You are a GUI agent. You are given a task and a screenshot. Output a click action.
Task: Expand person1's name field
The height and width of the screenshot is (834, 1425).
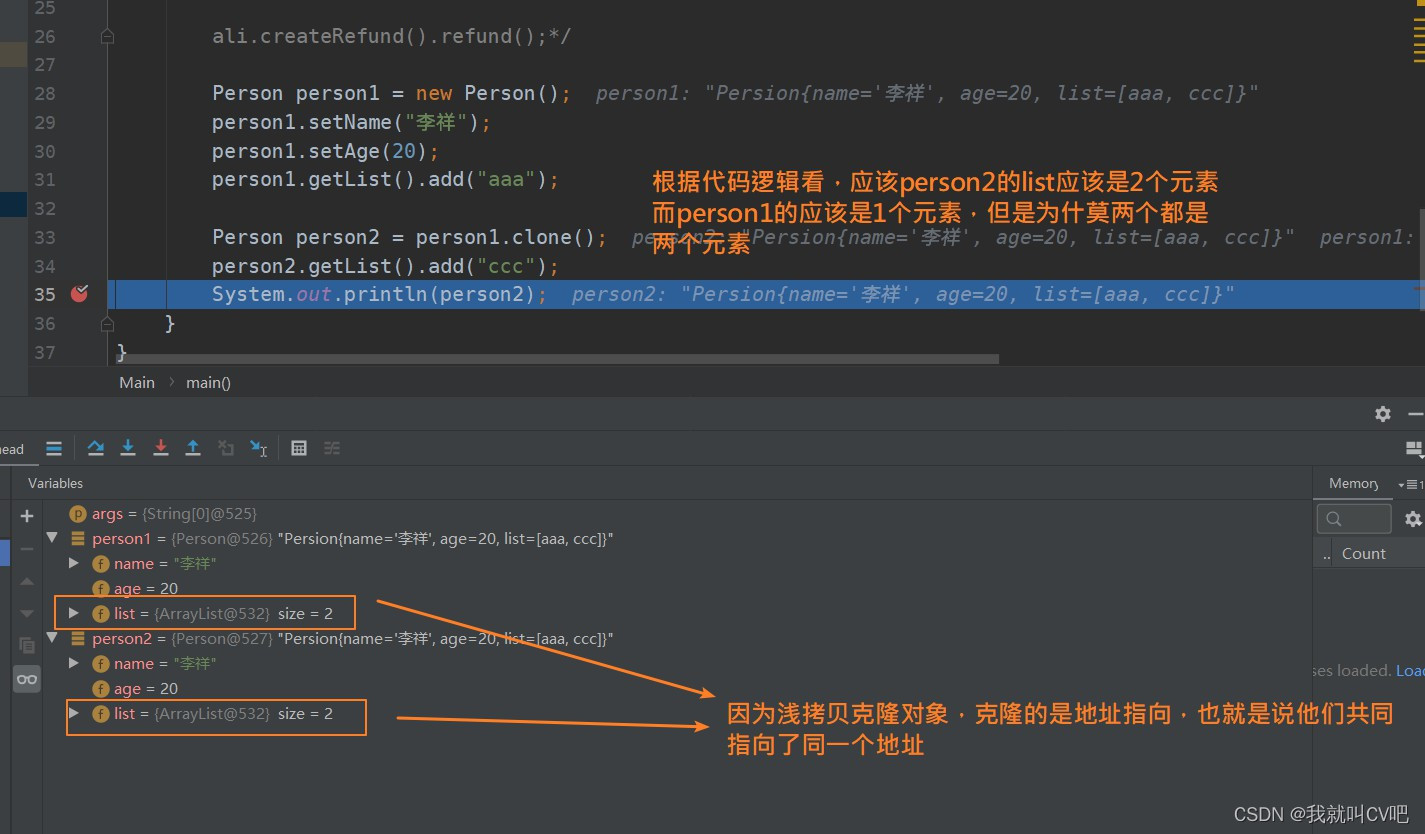click(x=74, y=563)
